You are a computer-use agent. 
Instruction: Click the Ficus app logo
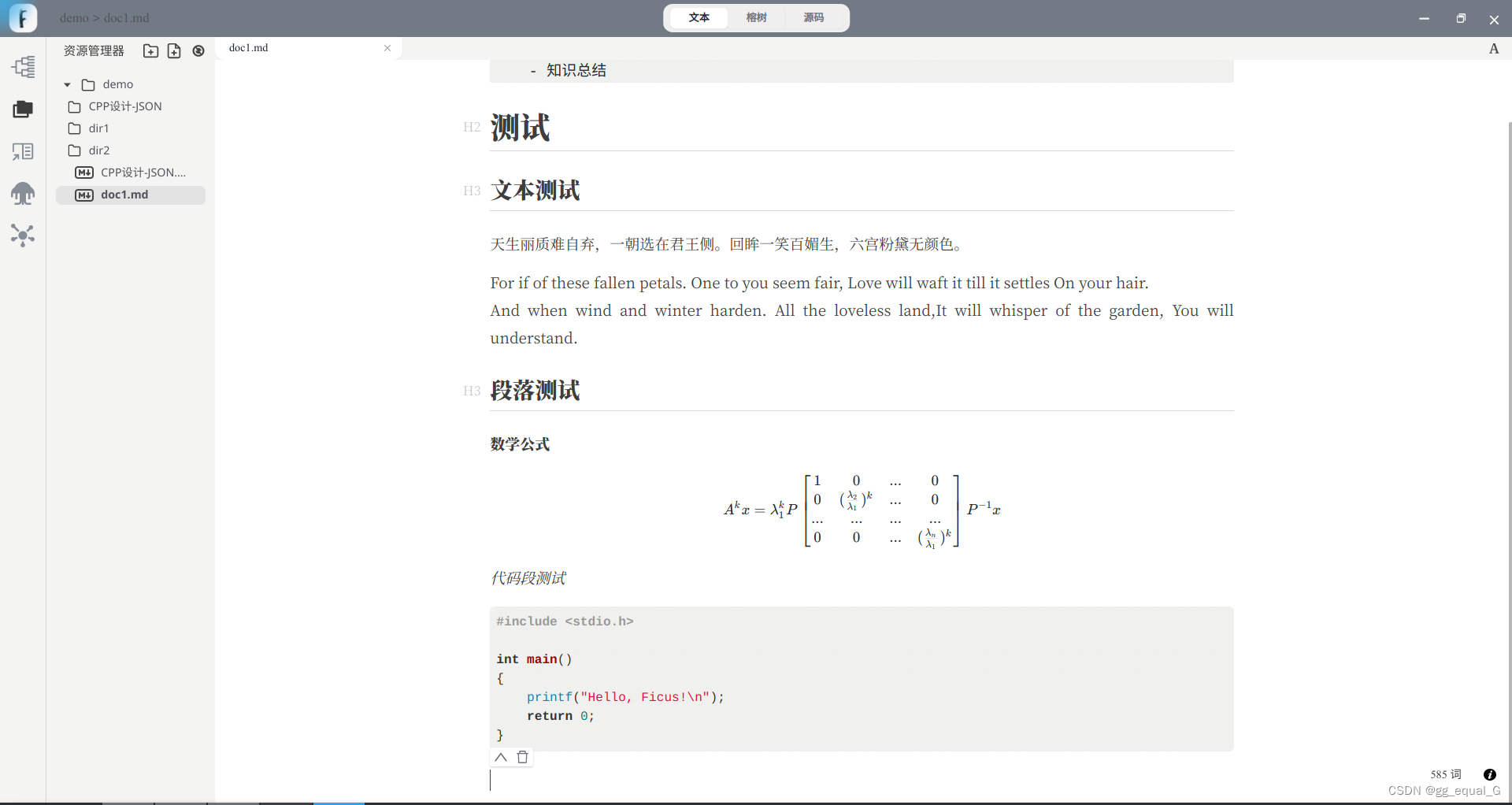[23, 17]
